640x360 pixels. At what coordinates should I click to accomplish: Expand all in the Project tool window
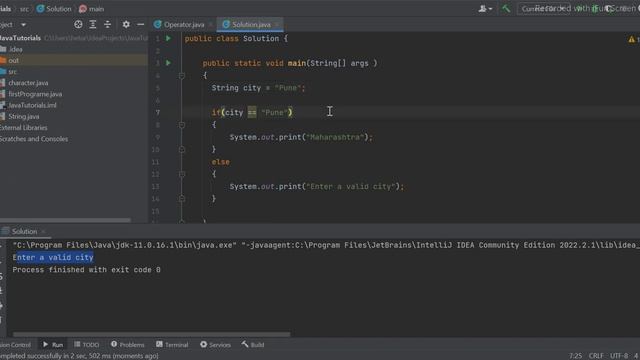click(x=93, y=24)
